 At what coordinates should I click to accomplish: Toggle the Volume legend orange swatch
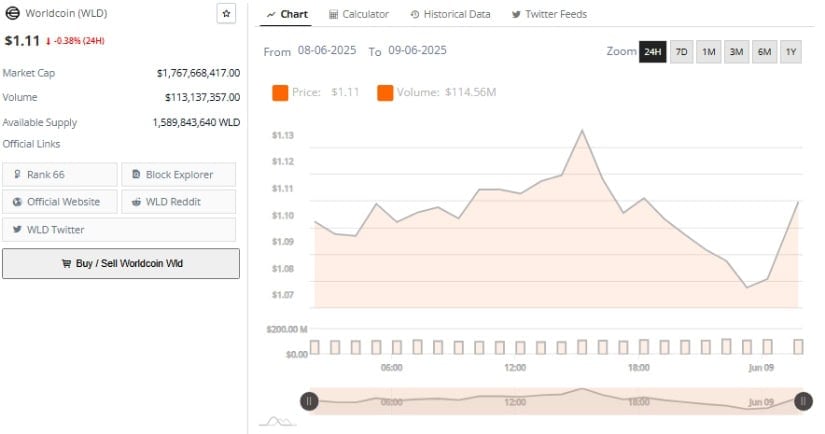[385, 93]
